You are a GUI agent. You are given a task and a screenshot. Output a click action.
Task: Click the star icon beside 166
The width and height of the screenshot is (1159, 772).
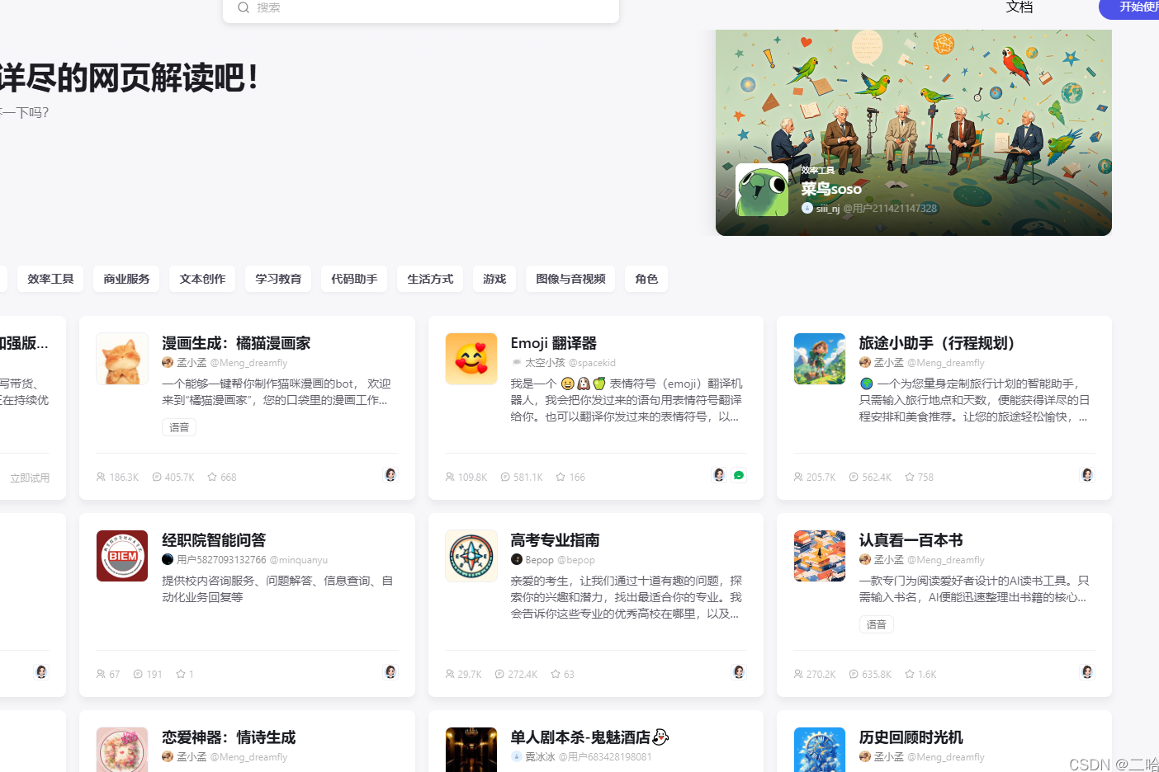click(560, 477)
